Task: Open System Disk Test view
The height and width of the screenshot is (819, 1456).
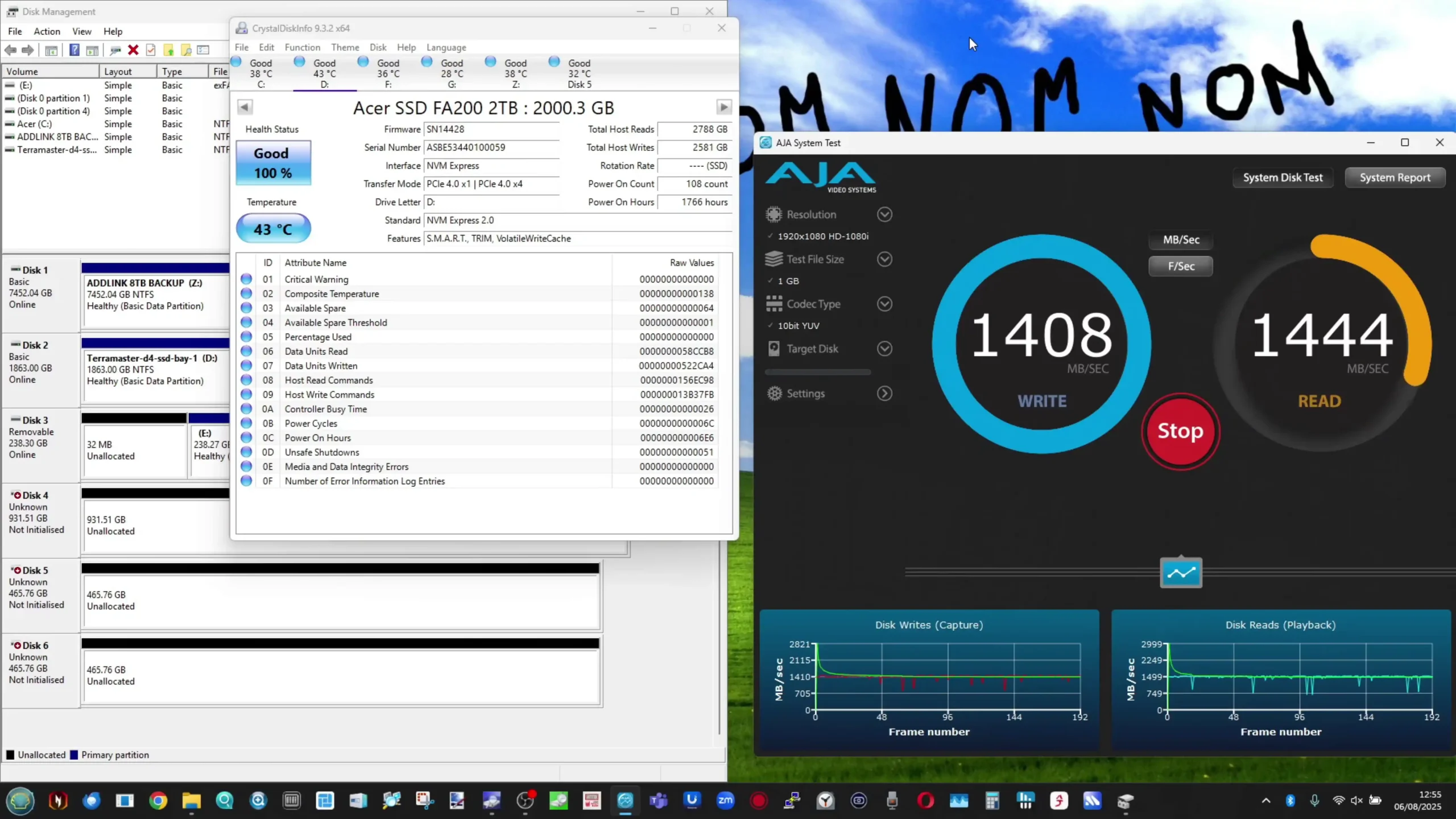Action: [1283, 177]
